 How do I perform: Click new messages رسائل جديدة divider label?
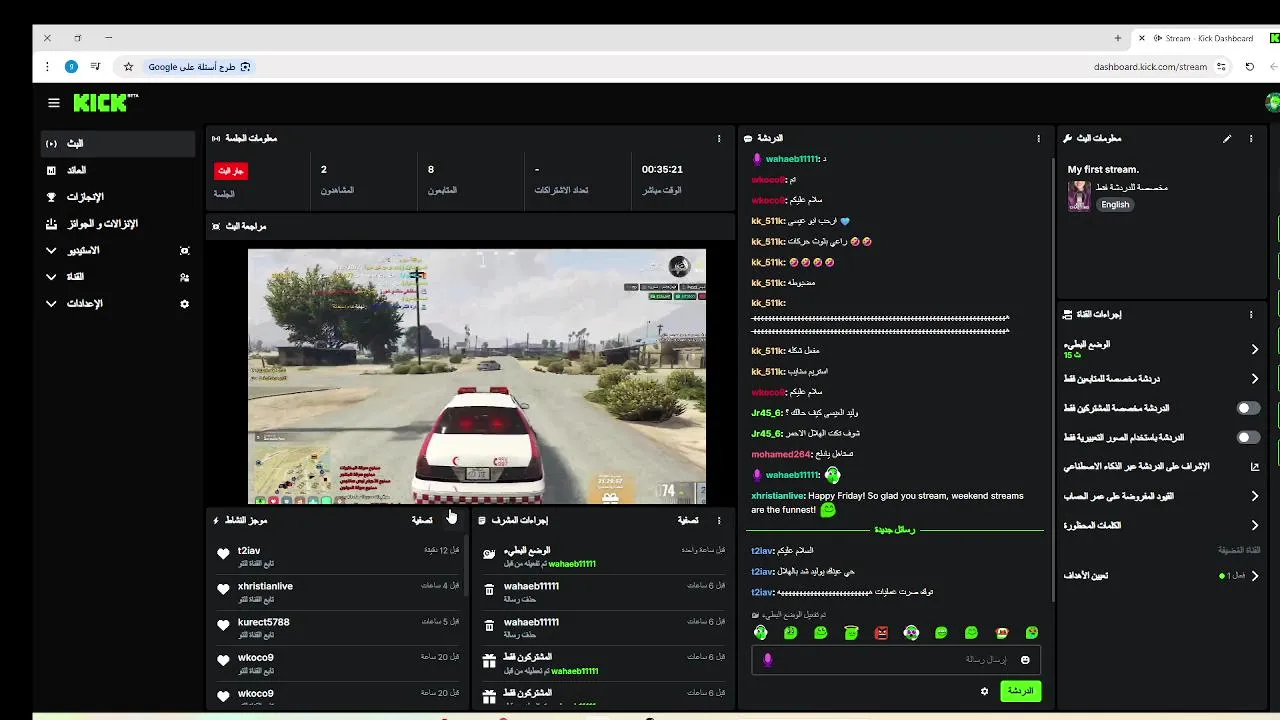tap(895, 530)
